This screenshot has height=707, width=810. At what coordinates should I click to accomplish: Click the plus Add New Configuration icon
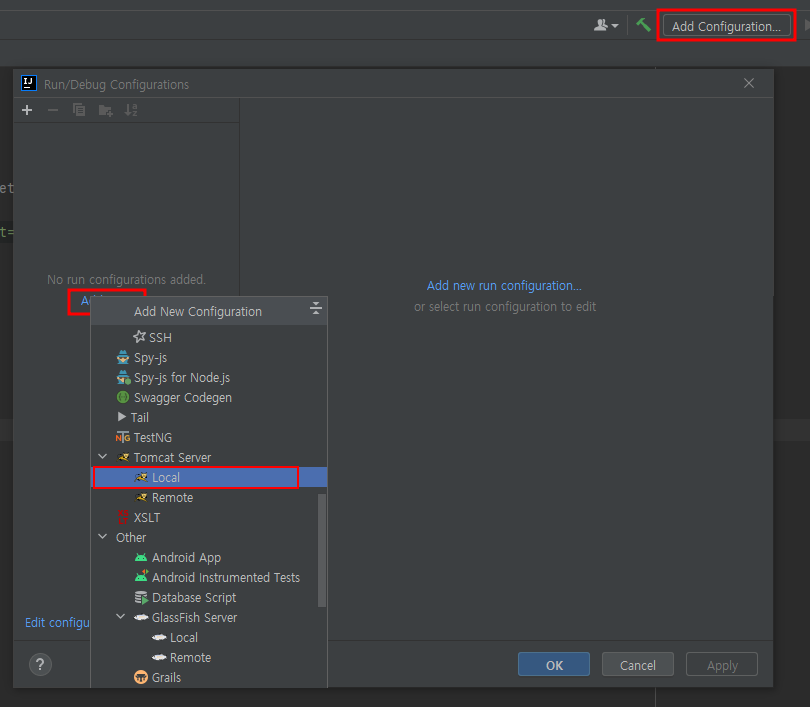pos(27,110)
